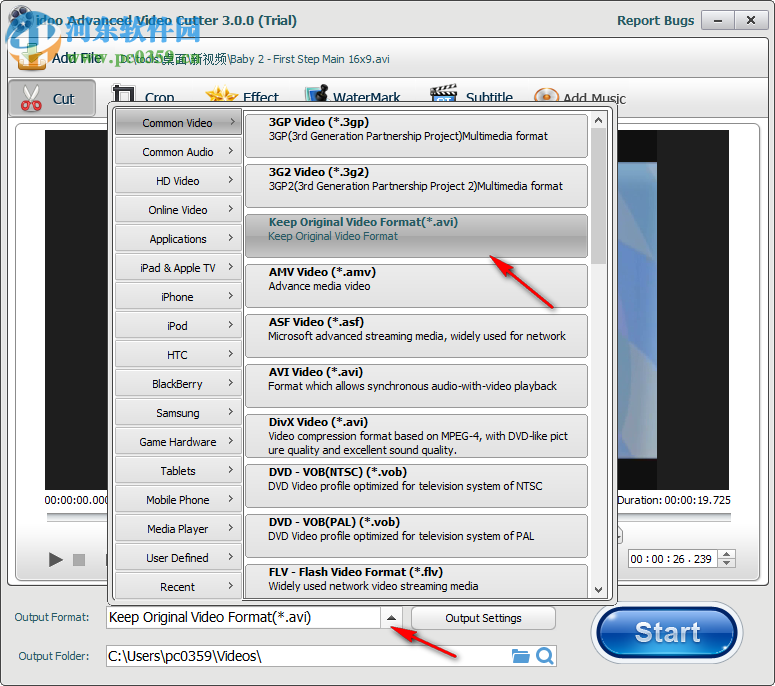
Task: Play the video preview
Action: click(x=55, y=559)
